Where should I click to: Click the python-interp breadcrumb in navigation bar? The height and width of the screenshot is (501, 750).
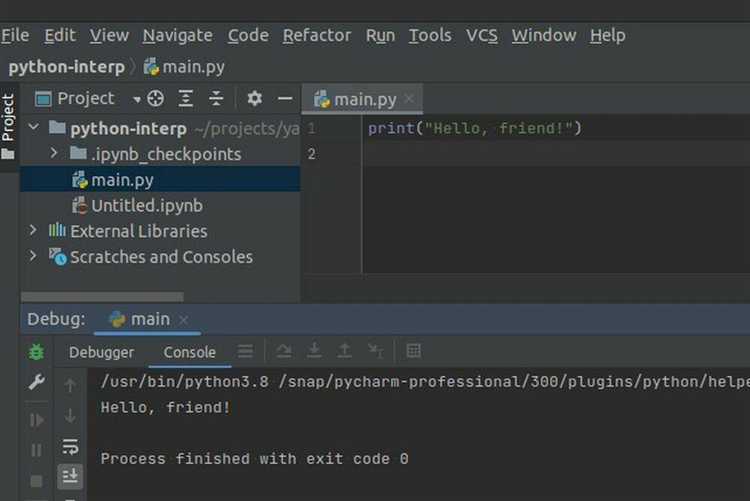66,67
